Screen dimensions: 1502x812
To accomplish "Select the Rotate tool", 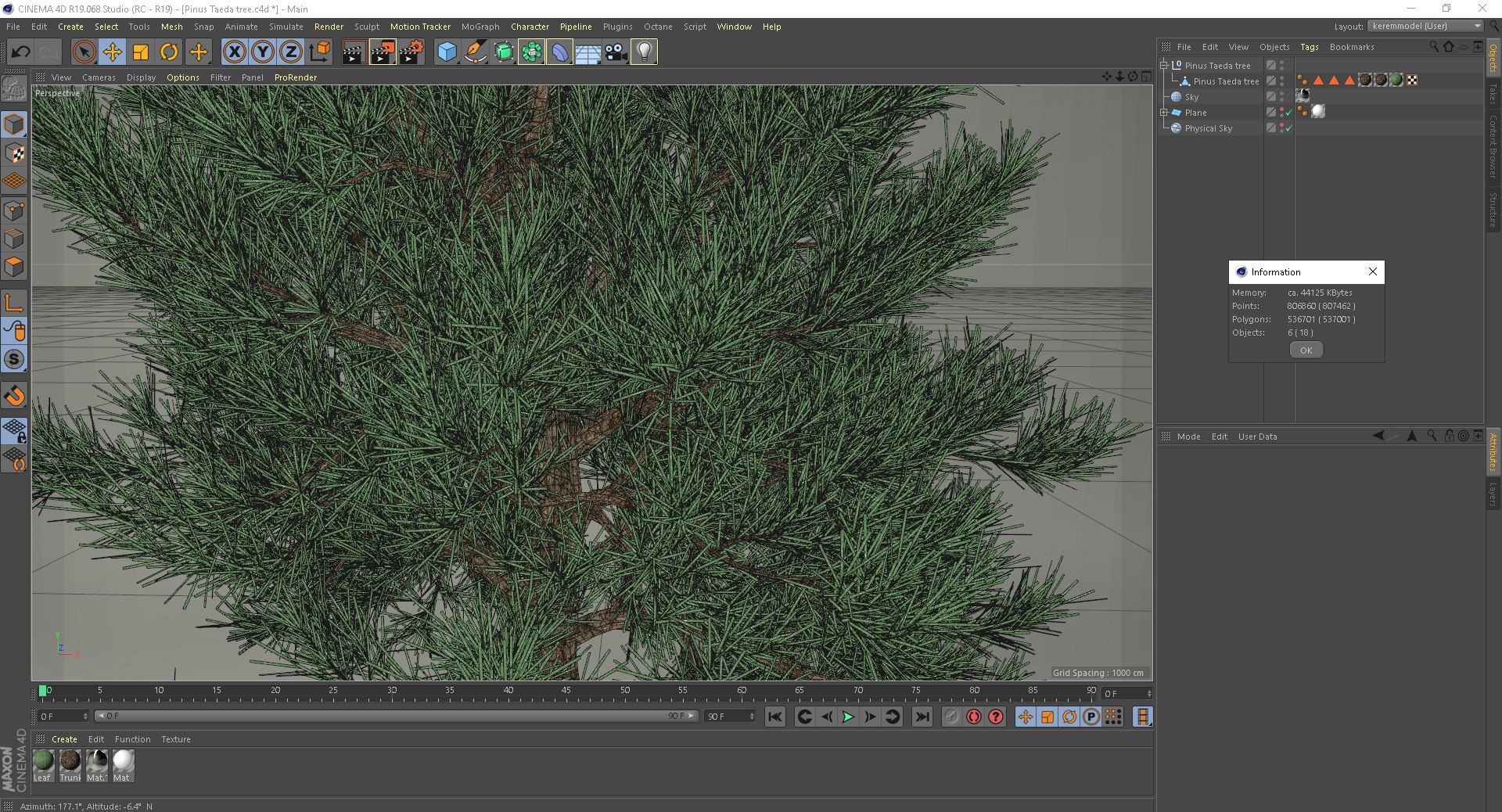I will point(169,52).
